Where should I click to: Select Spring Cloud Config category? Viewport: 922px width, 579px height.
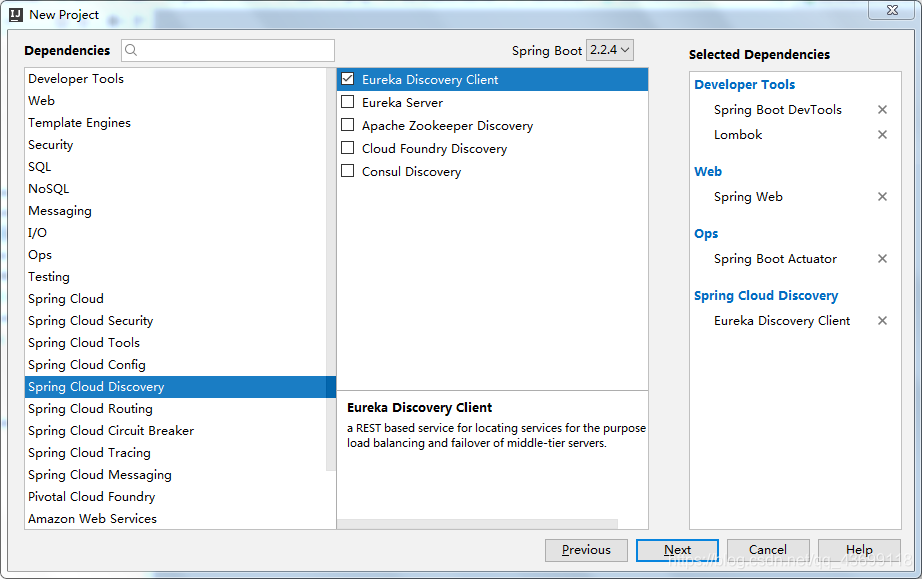[x=176, y=365]
